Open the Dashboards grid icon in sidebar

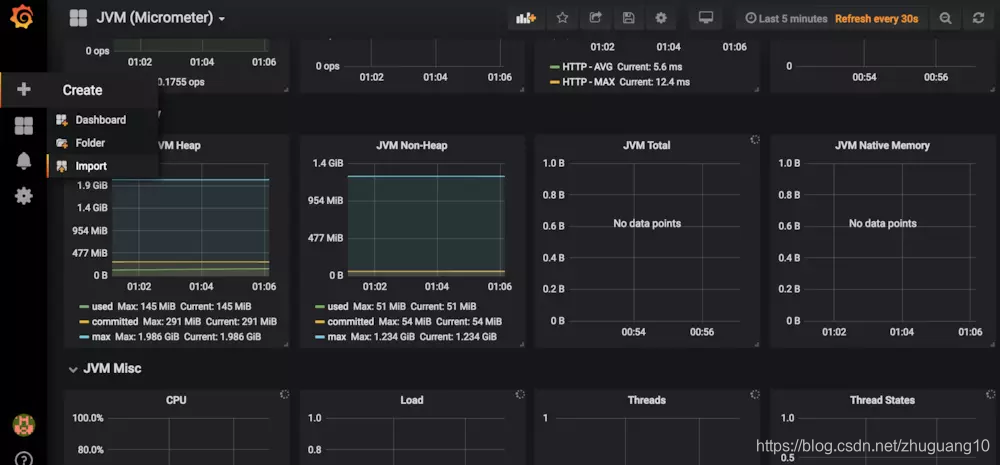pos(24,126)
